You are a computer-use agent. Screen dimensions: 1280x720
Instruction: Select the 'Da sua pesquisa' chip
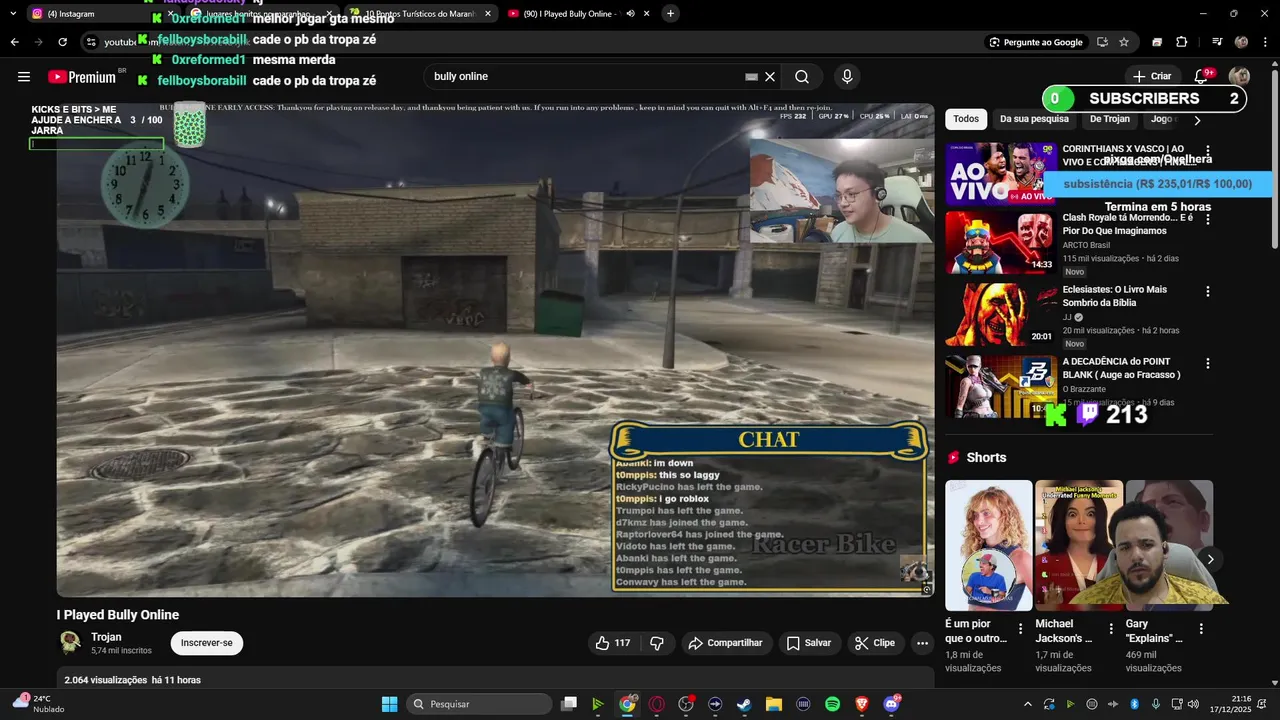coord(1036,119)
